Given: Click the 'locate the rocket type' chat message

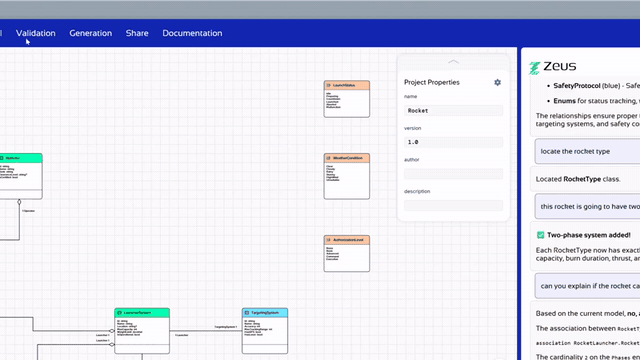Looking at the screenshot, I should click(x=587, y=151).
